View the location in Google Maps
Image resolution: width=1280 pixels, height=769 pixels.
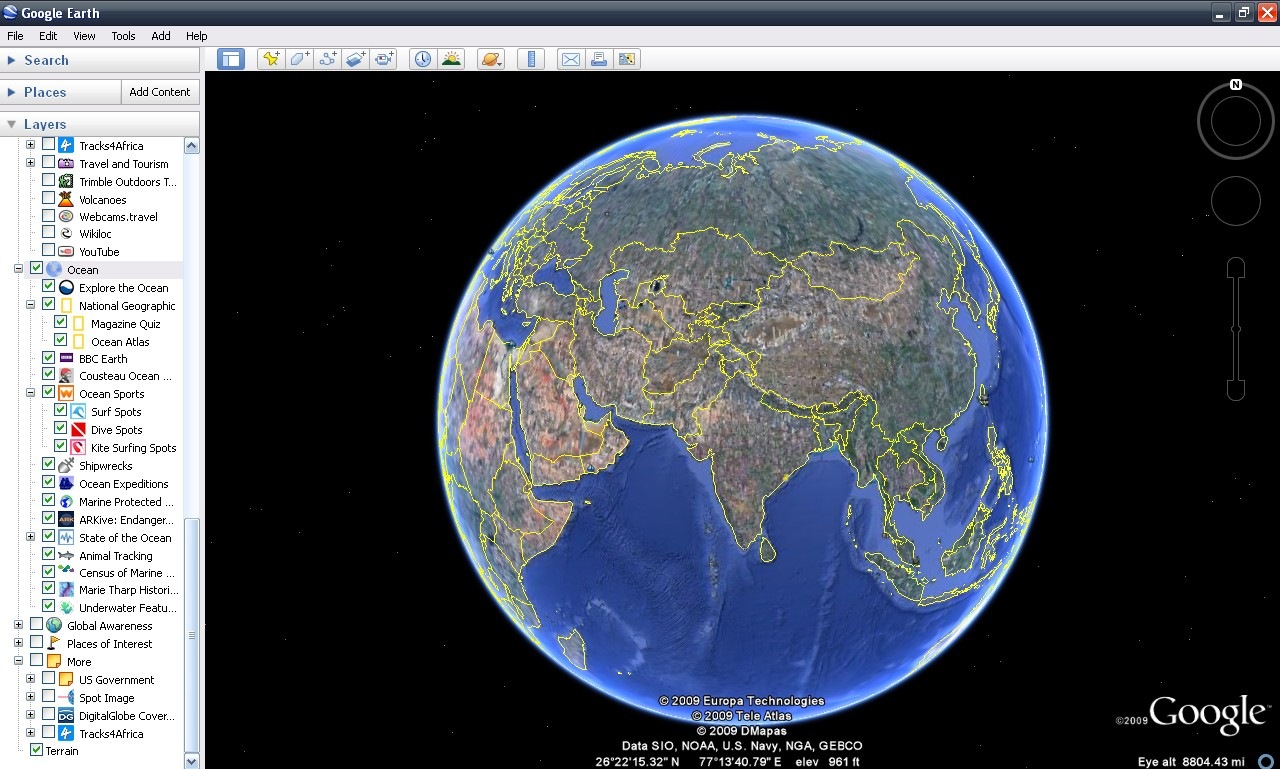[x=626, y=59]
